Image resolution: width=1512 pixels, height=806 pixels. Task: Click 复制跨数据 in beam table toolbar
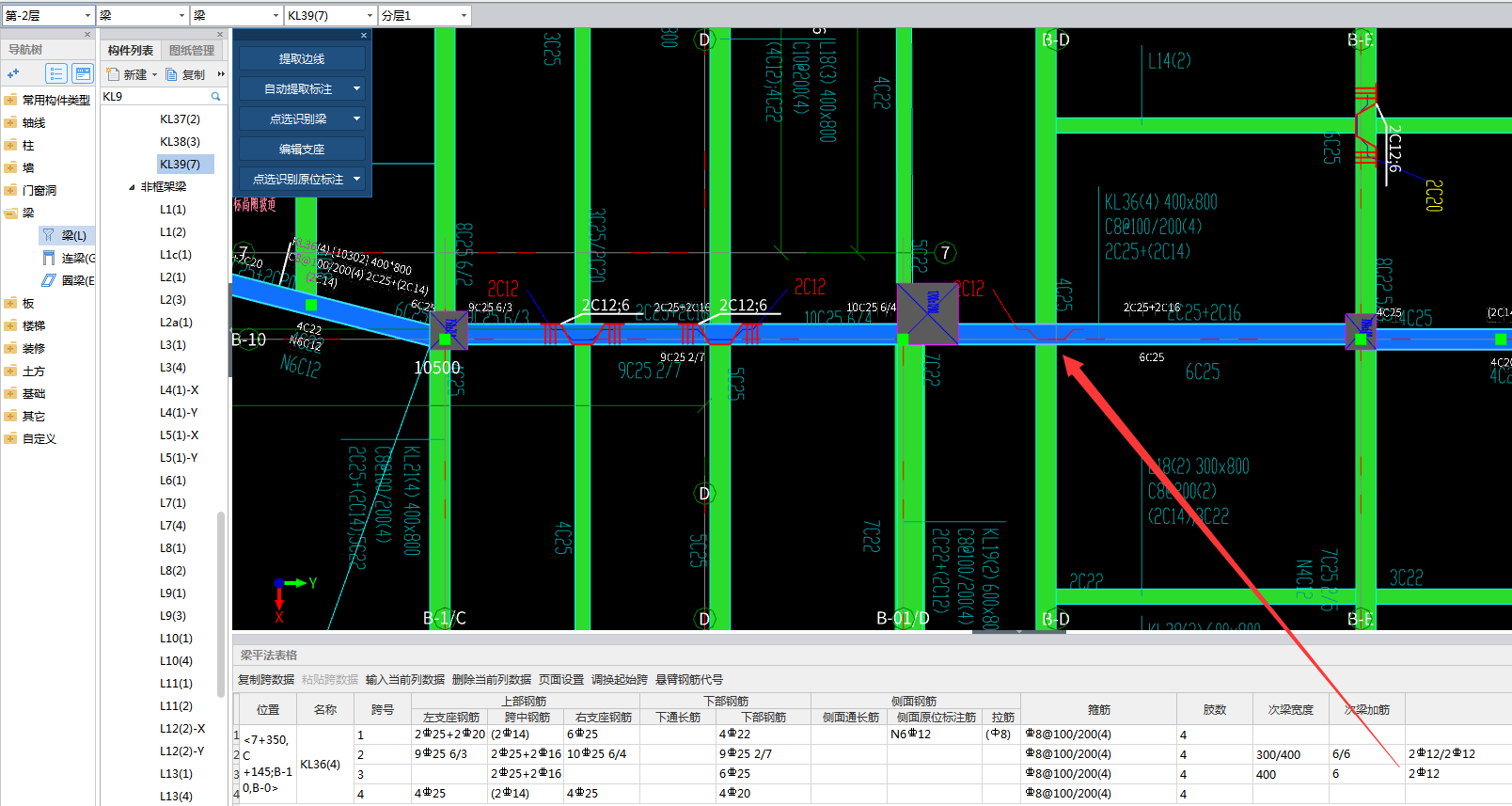coord(266,679)
